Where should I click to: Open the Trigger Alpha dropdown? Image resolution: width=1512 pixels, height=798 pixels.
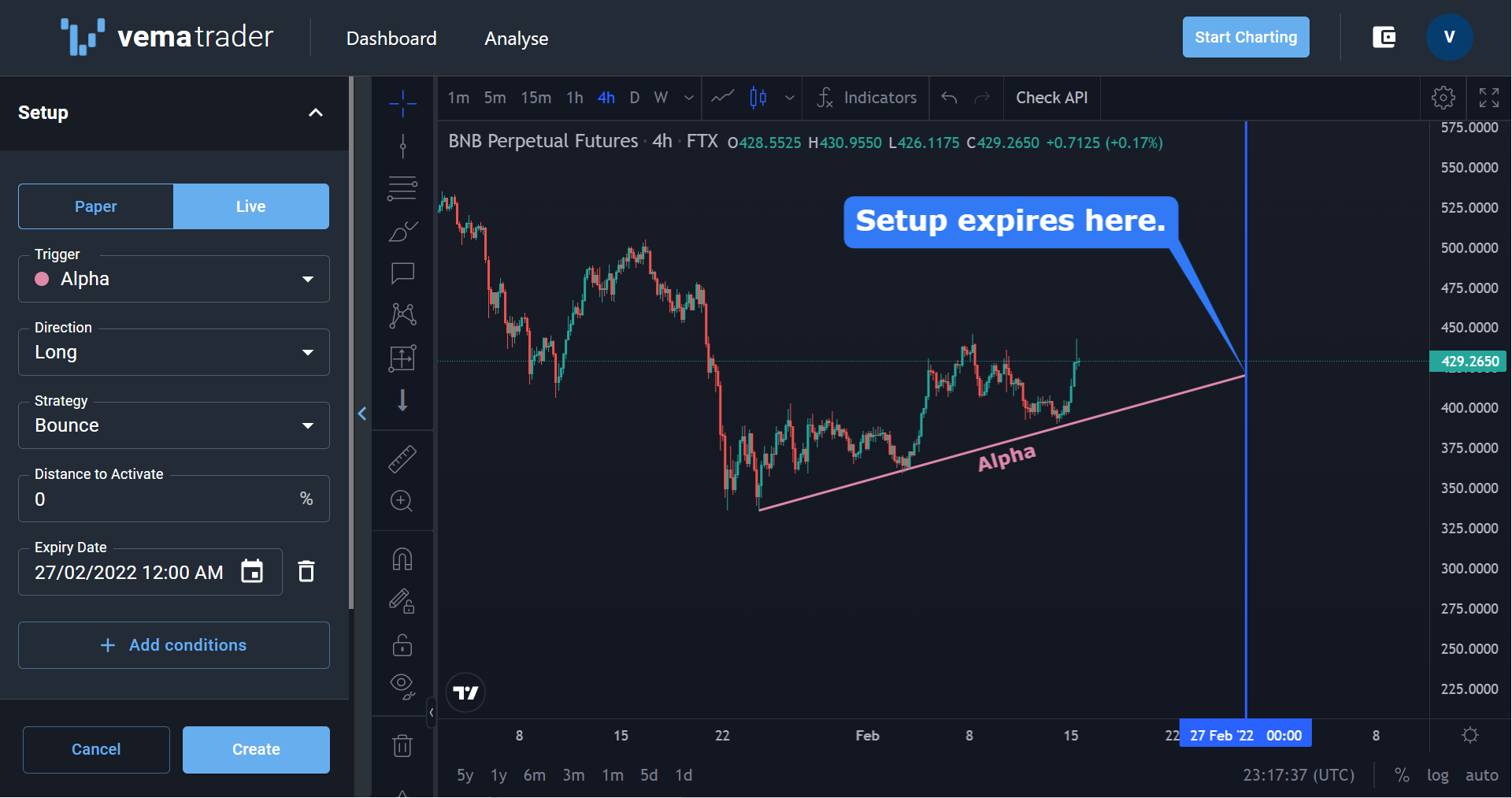tap(174, 279)
